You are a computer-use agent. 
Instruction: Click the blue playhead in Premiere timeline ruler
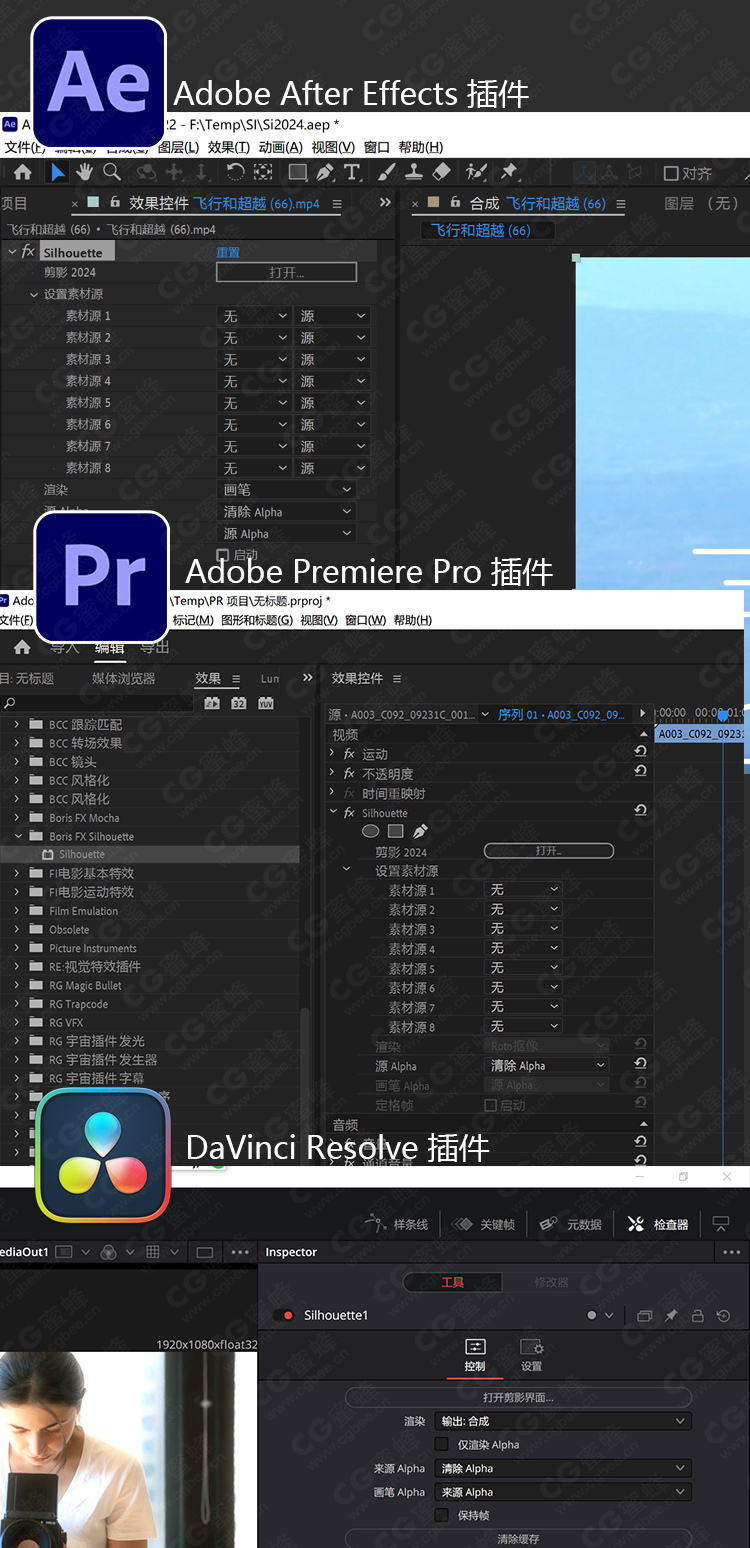[x=723, y=714]
